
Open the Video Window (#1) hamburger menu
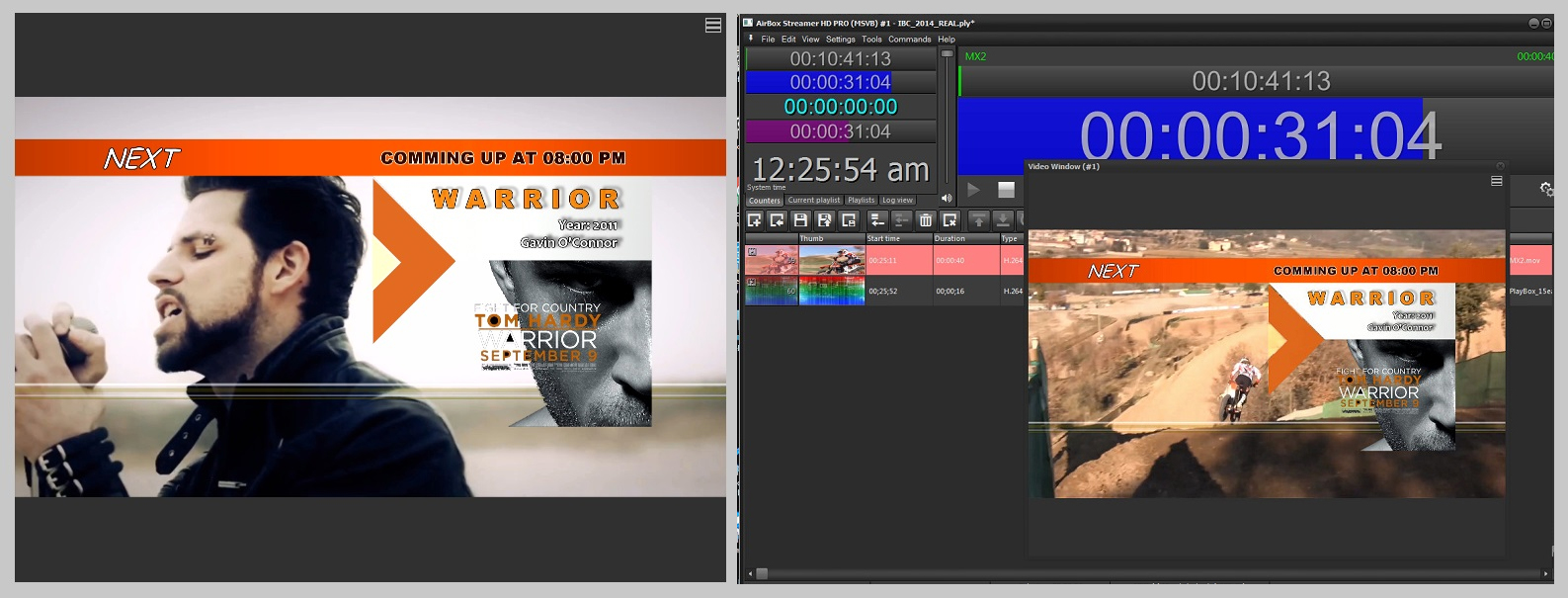click(1497, 181)
